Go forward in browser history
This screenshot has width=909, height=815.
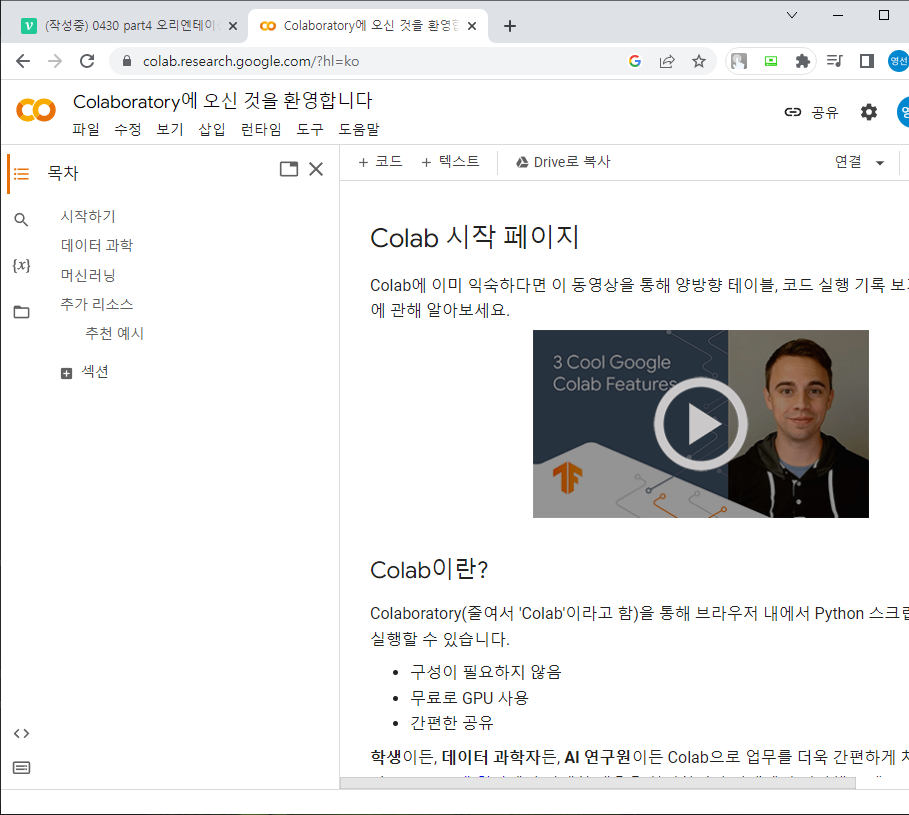click(x=55, y=61)
